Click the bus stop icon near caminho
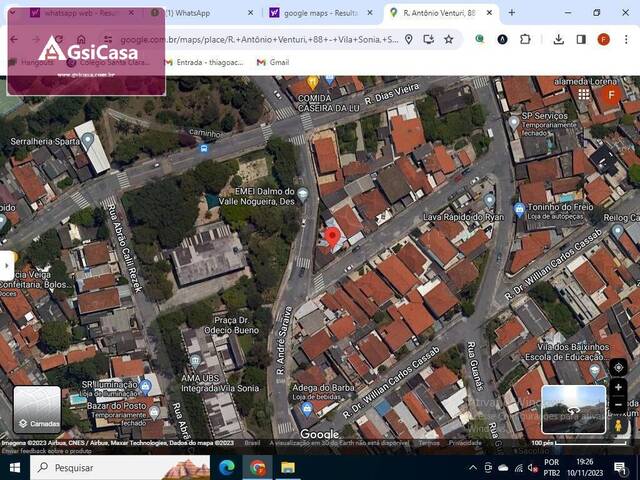 click(204, 149)
